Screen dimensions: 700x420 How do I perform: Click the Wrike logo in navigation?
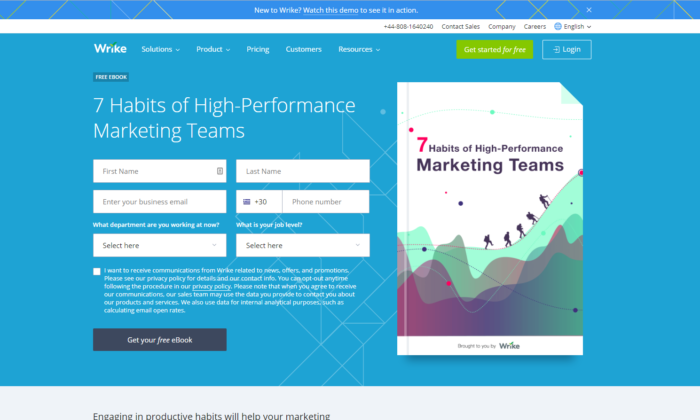(x=110, y=48)
